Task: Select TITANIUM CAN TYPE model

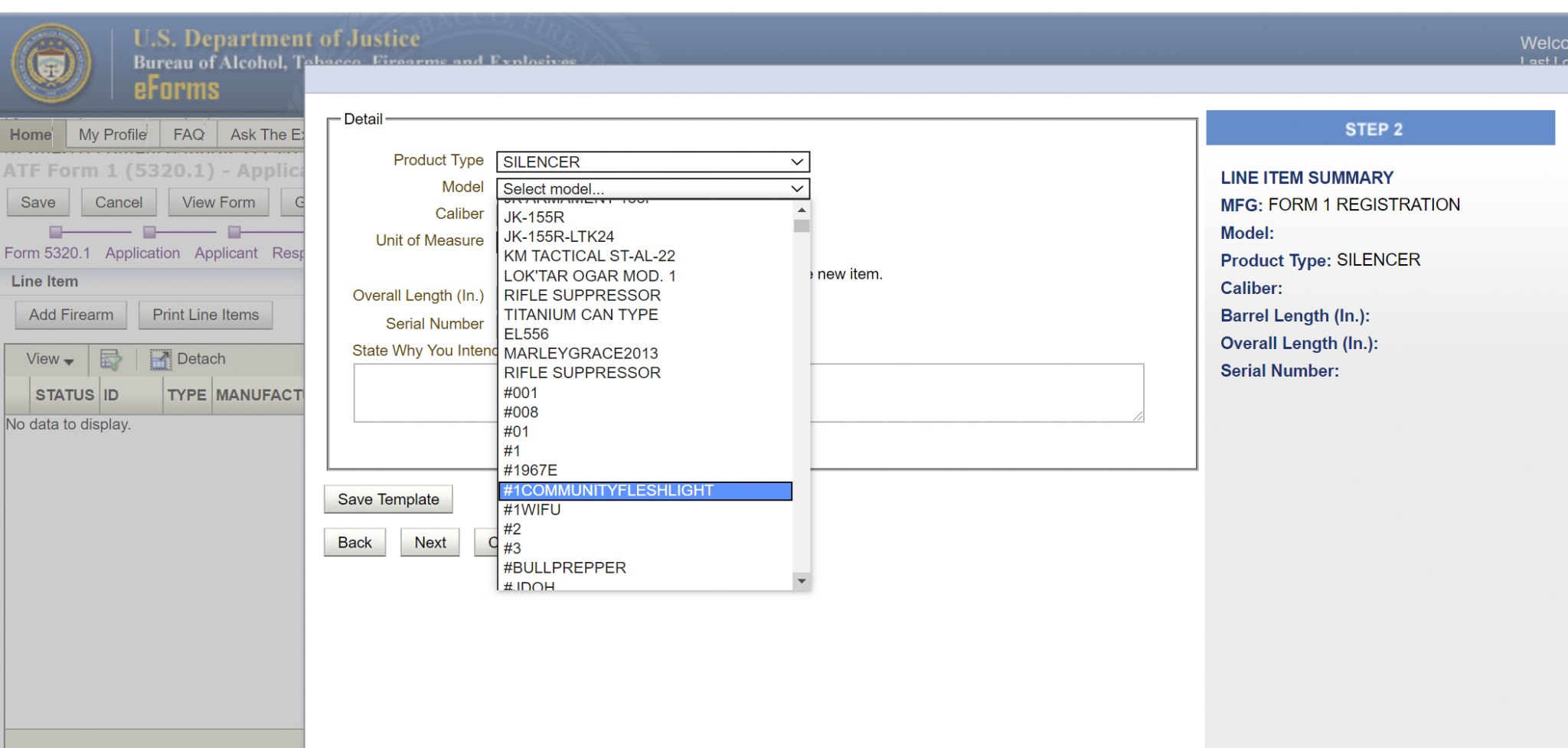Action: click(x=645, y=315)
